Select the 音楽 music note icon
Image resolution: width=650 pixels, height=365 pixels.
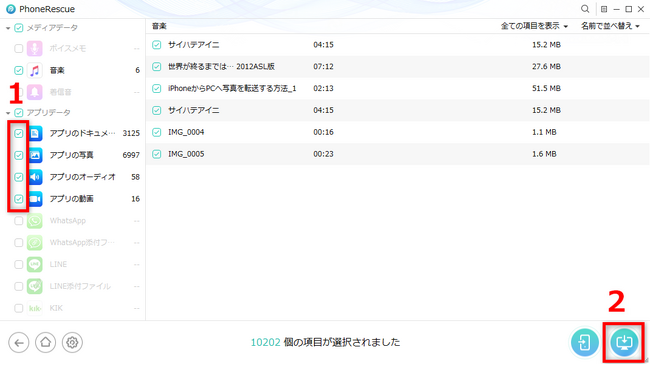point(35,70)
